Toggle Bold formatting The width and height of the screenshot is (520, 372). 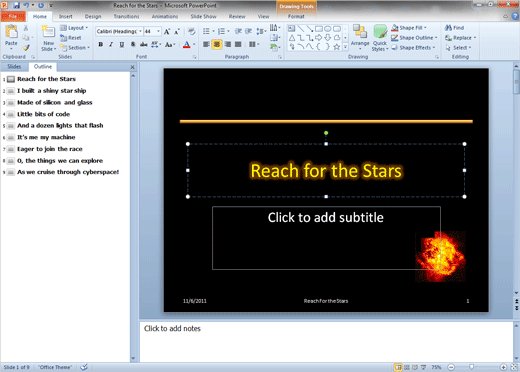click(100, 44)
